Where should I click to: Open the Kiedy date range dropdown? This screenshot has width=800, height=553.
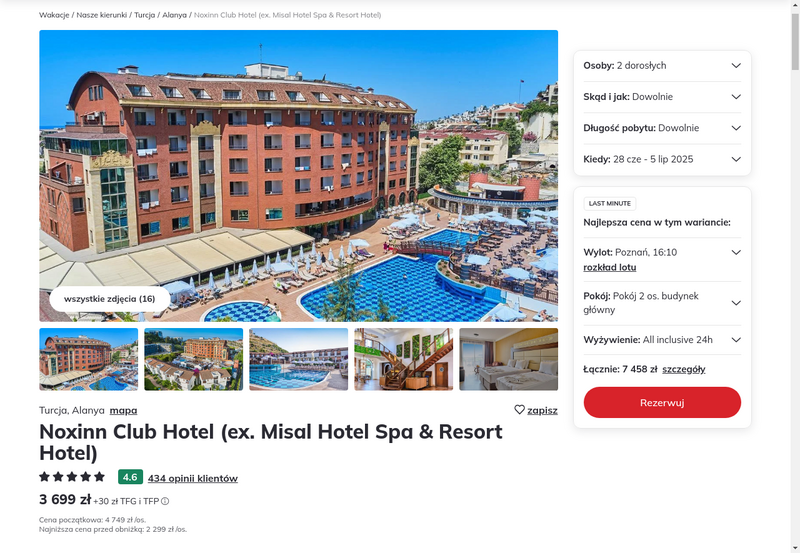pos(662,159)
